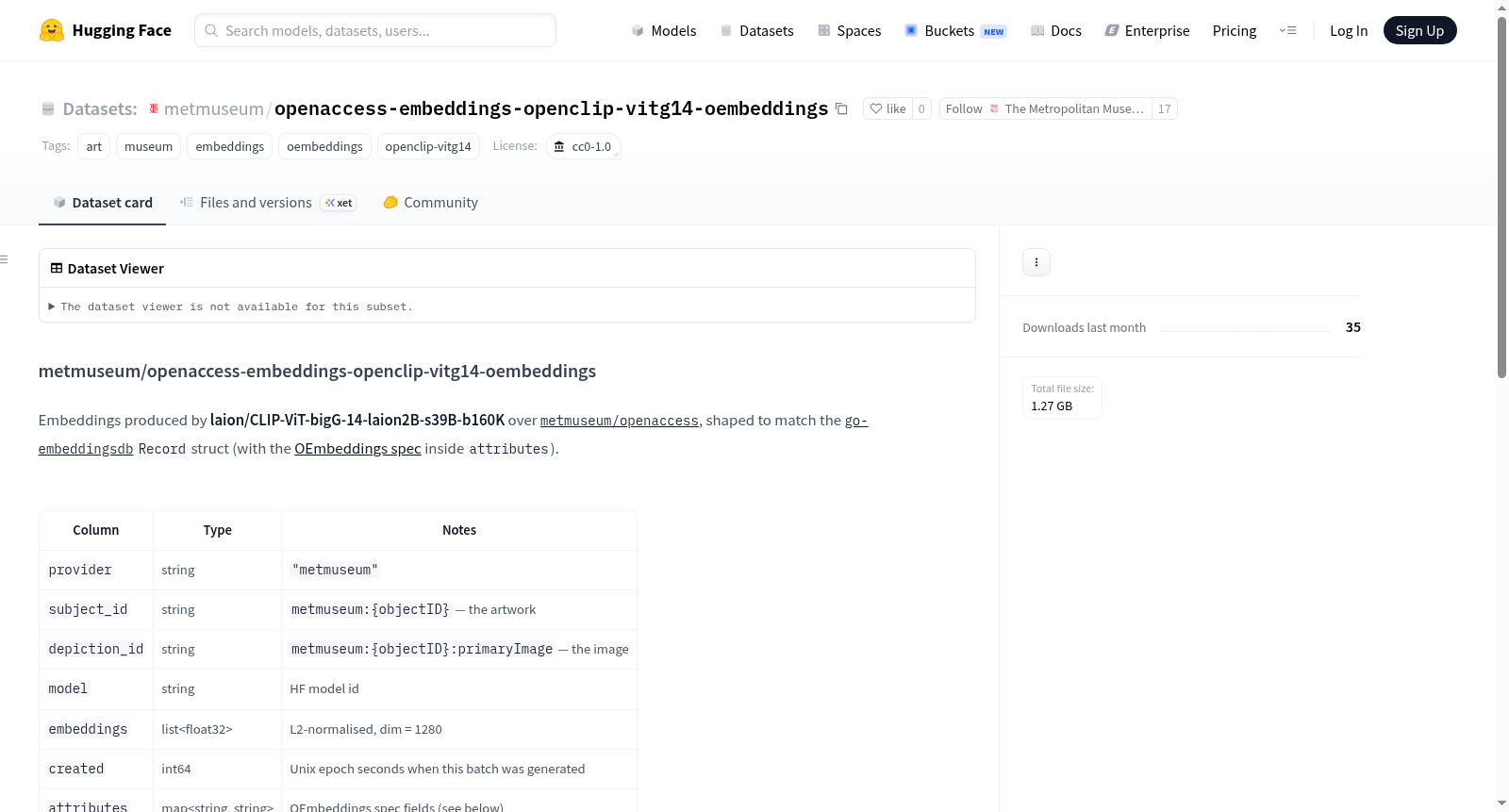Copy the dataset name with the copy icon
This screenshot has width=1509, height=812.
click(x=841, y=108)
